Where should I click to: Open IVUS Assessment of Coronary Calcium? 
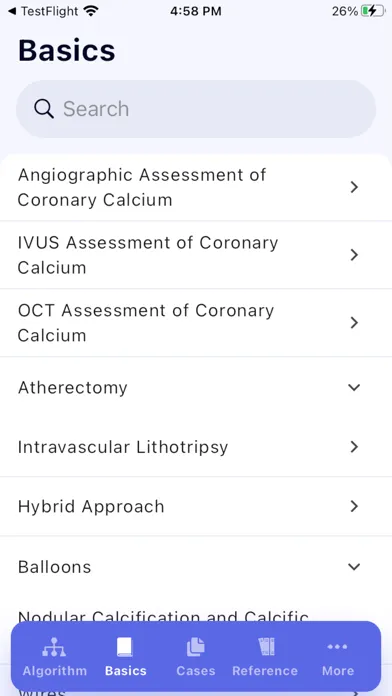point(196,255)
